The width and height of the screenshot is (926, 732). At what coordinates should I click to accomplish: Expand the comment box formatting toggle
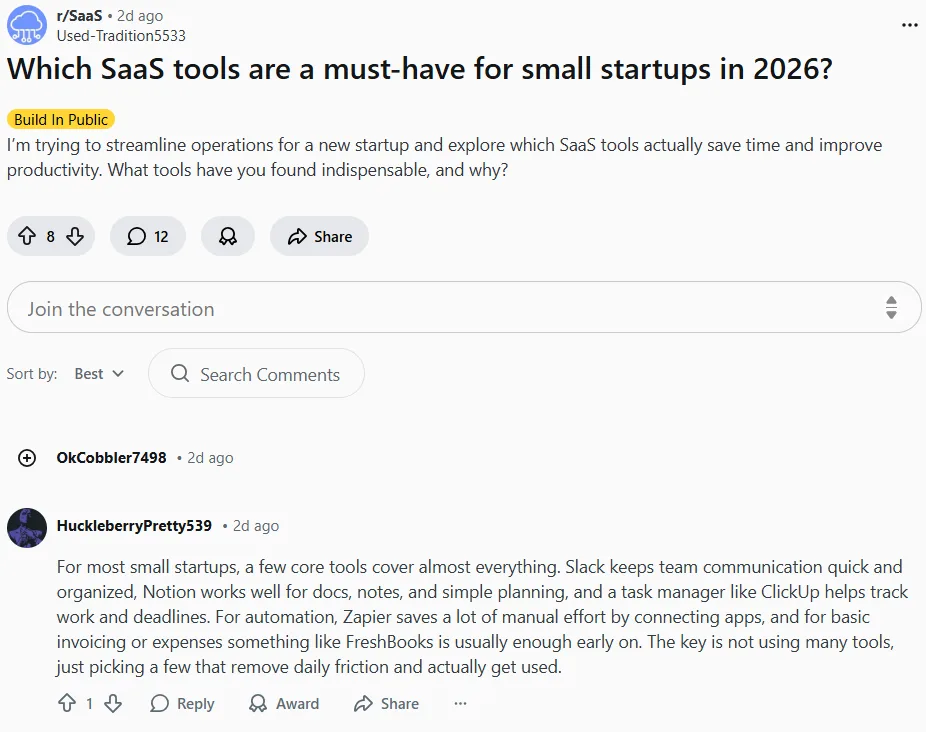pos(891,308)
